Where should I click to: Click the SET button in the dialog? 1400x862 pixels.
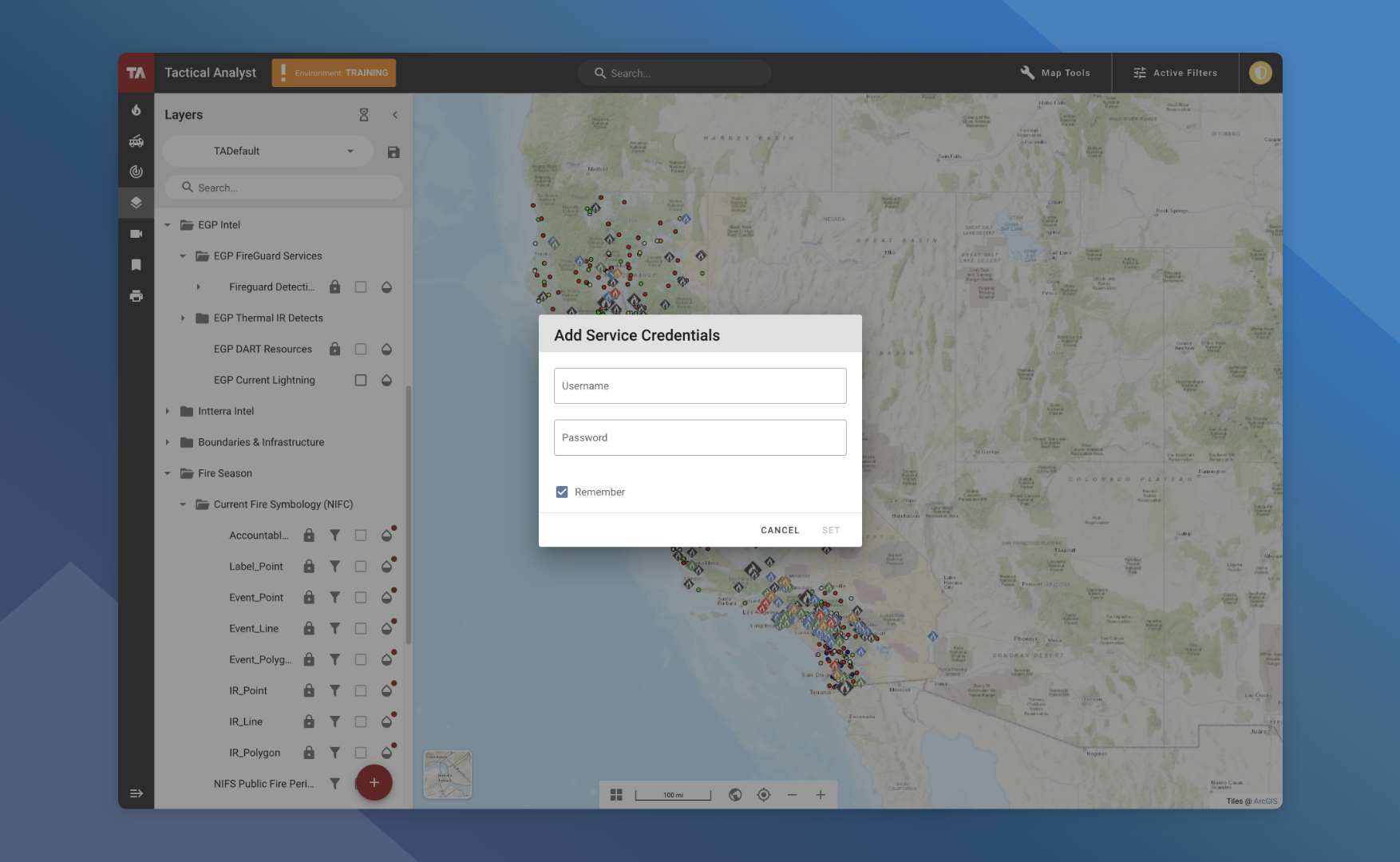830,529
